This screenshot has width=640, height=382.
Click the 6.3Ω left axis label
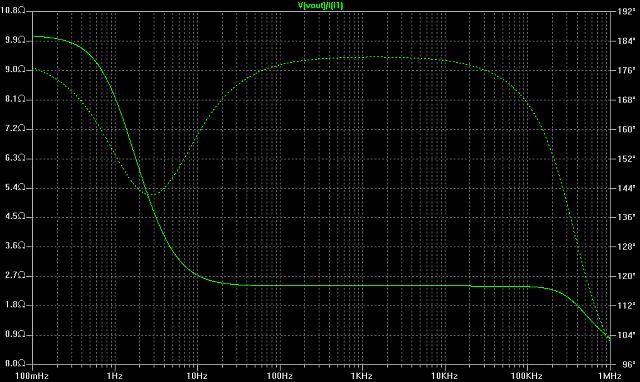(15, 158)
